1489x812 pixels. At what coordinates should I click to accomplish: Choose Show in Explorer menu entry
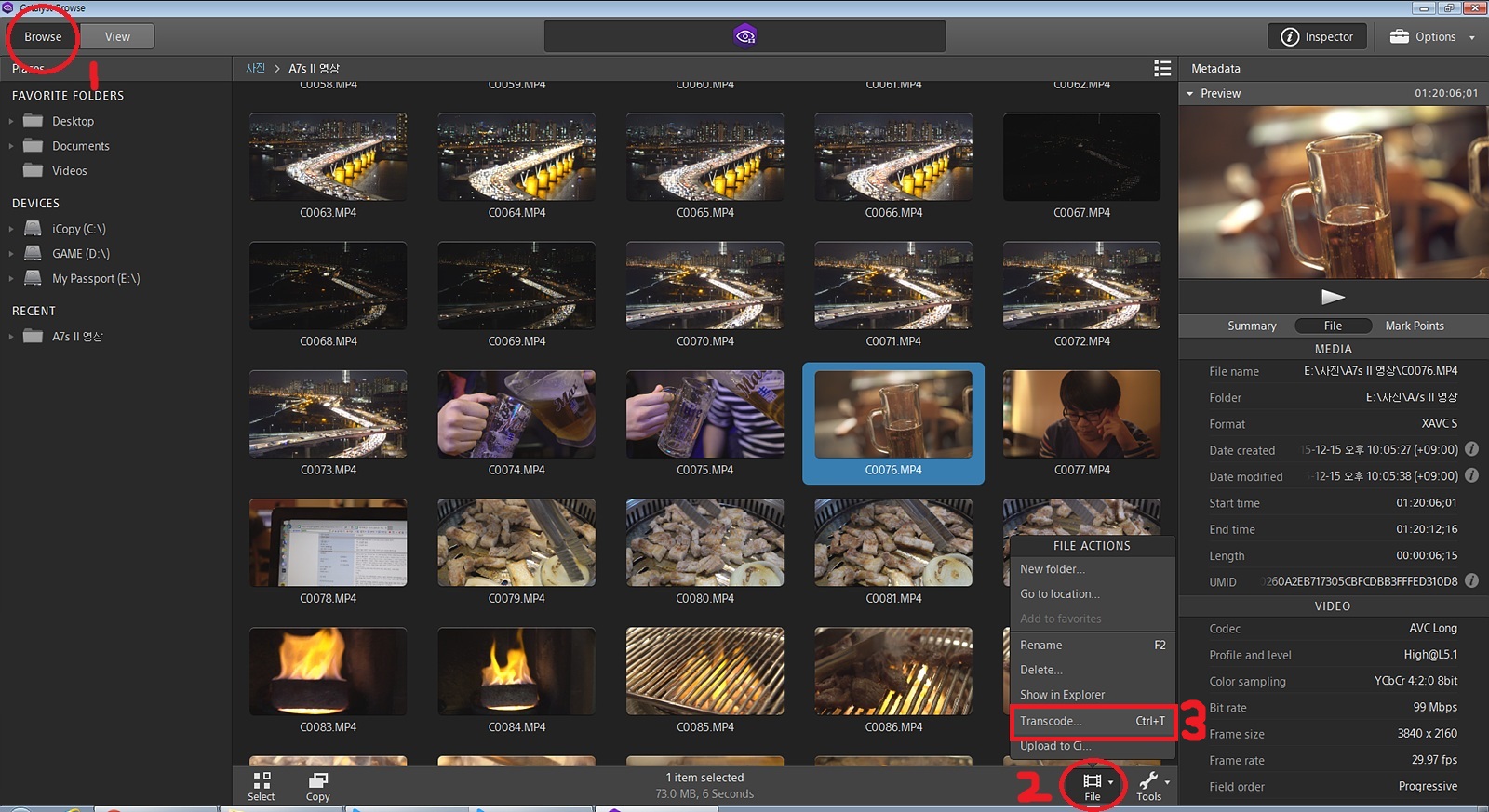click(1093, 695)
